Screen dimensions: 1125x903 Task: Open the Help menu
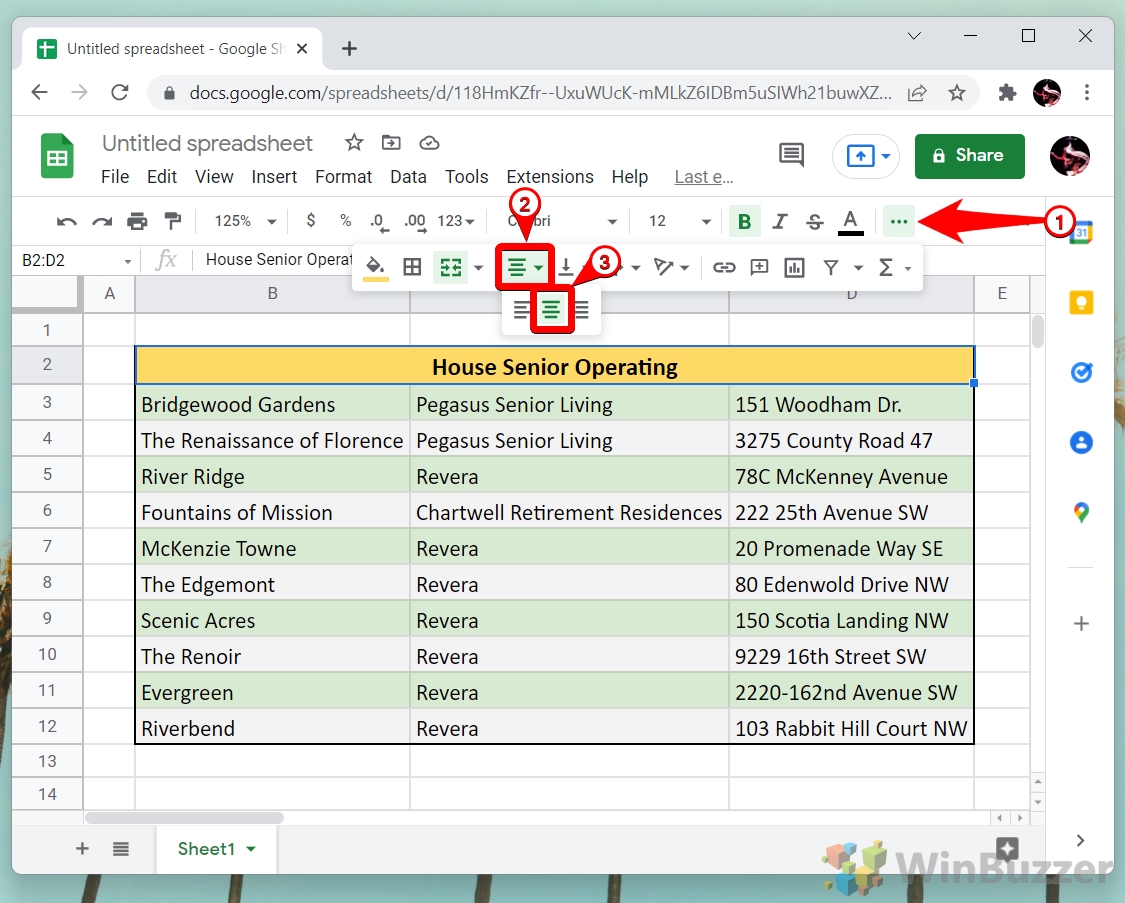coord(629,176)
